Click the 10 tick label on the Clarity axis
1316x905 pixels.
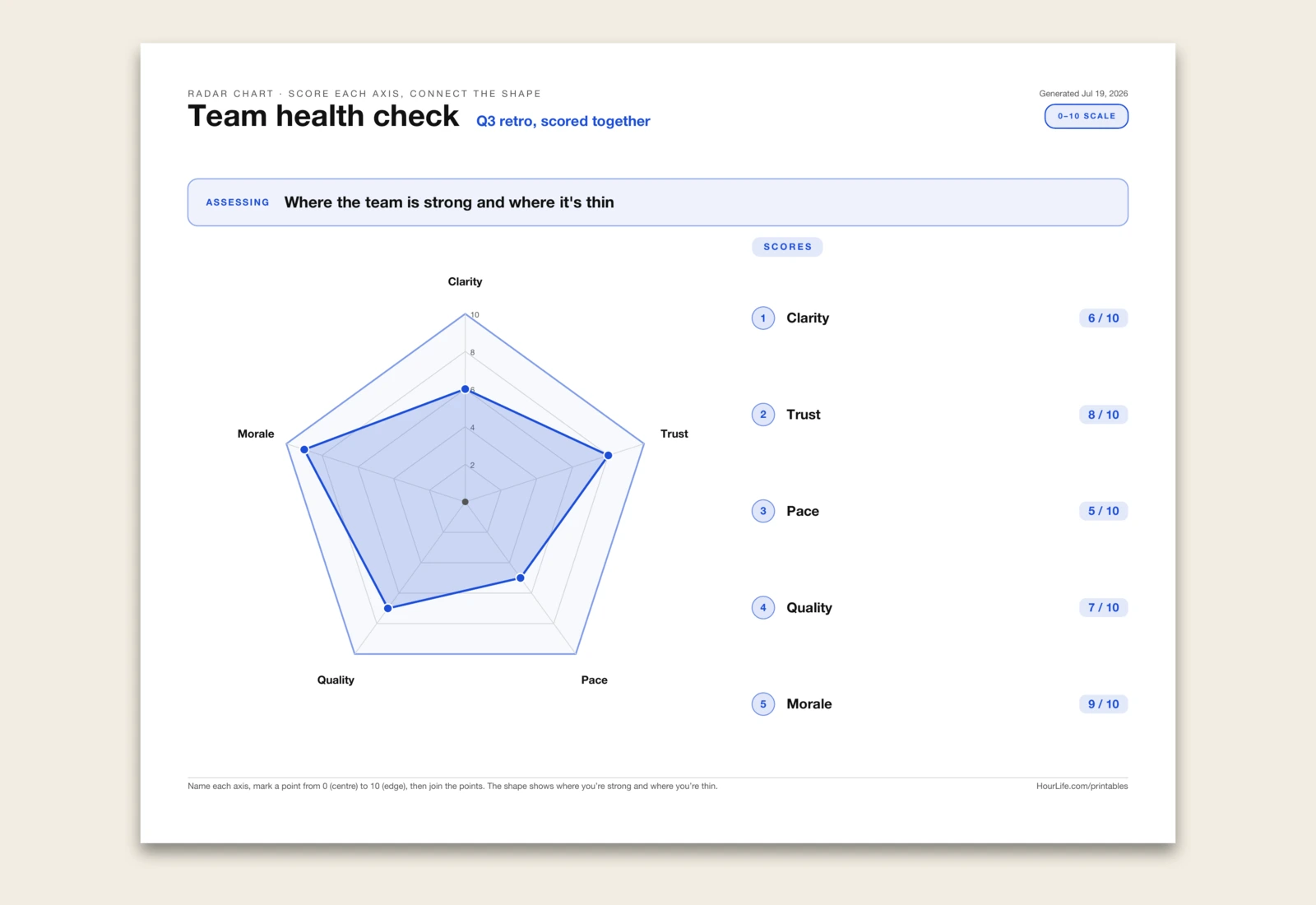pyautogui.click(x=475, y=315)
